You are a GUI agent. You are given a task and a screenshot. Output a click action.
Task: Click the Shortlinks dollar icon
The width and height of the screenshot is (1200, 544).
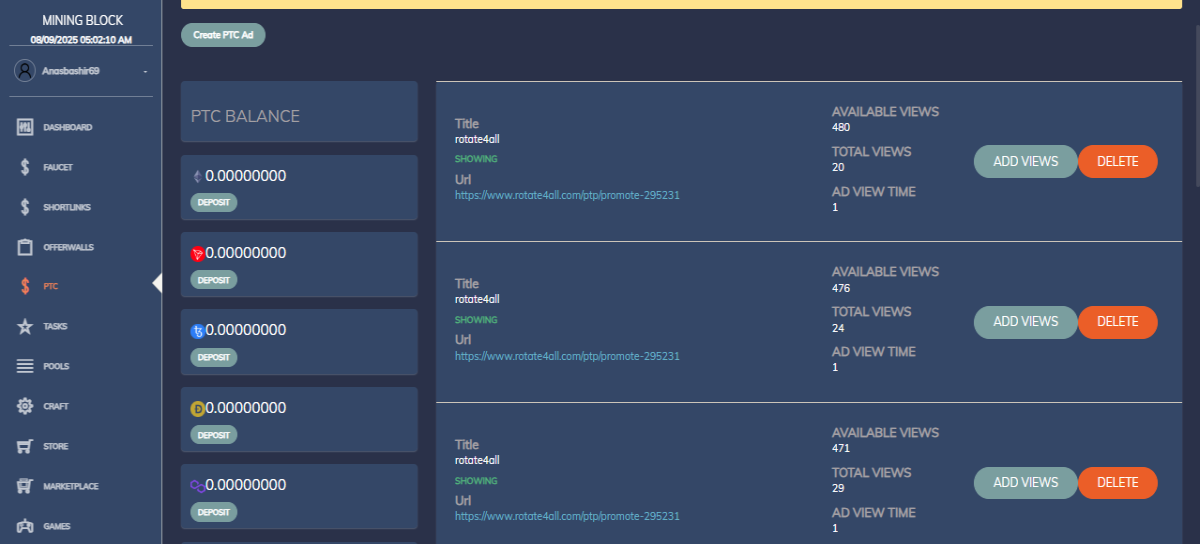(x=25, y=207)
